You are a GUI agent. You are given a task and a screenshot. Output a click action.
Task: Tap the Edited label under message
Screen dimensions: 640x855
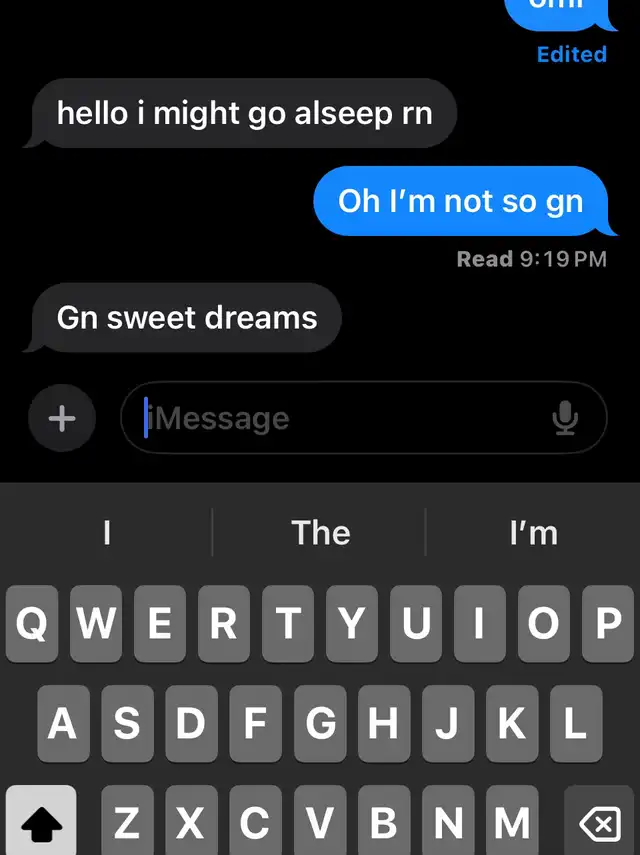[571, 54]
